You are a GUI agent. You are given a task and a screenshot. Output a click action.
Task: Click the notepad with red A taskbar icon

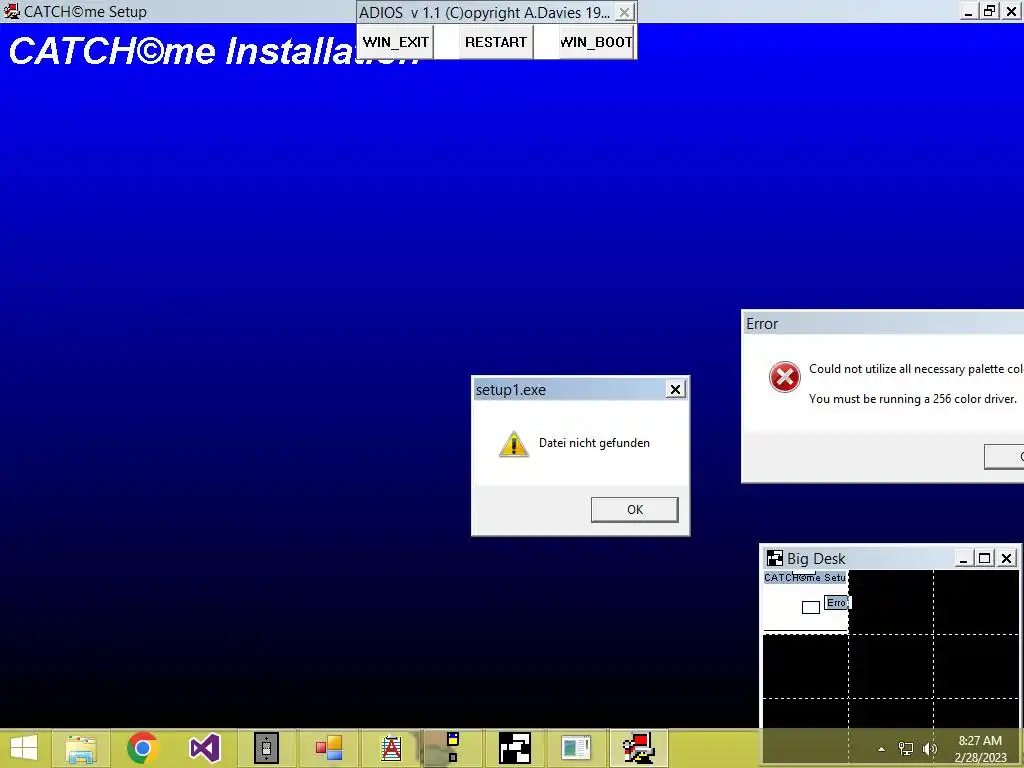[x=391, y=748]
